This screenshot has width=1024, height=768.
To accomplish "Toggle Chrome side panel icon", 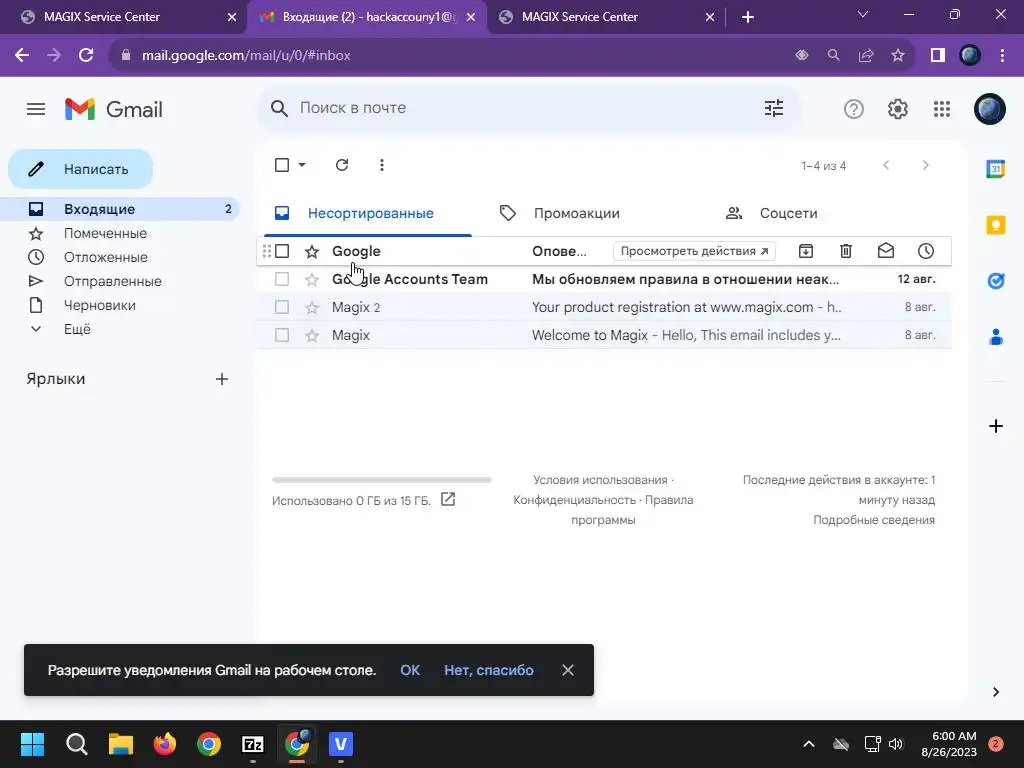I will [x=938, y=56].
